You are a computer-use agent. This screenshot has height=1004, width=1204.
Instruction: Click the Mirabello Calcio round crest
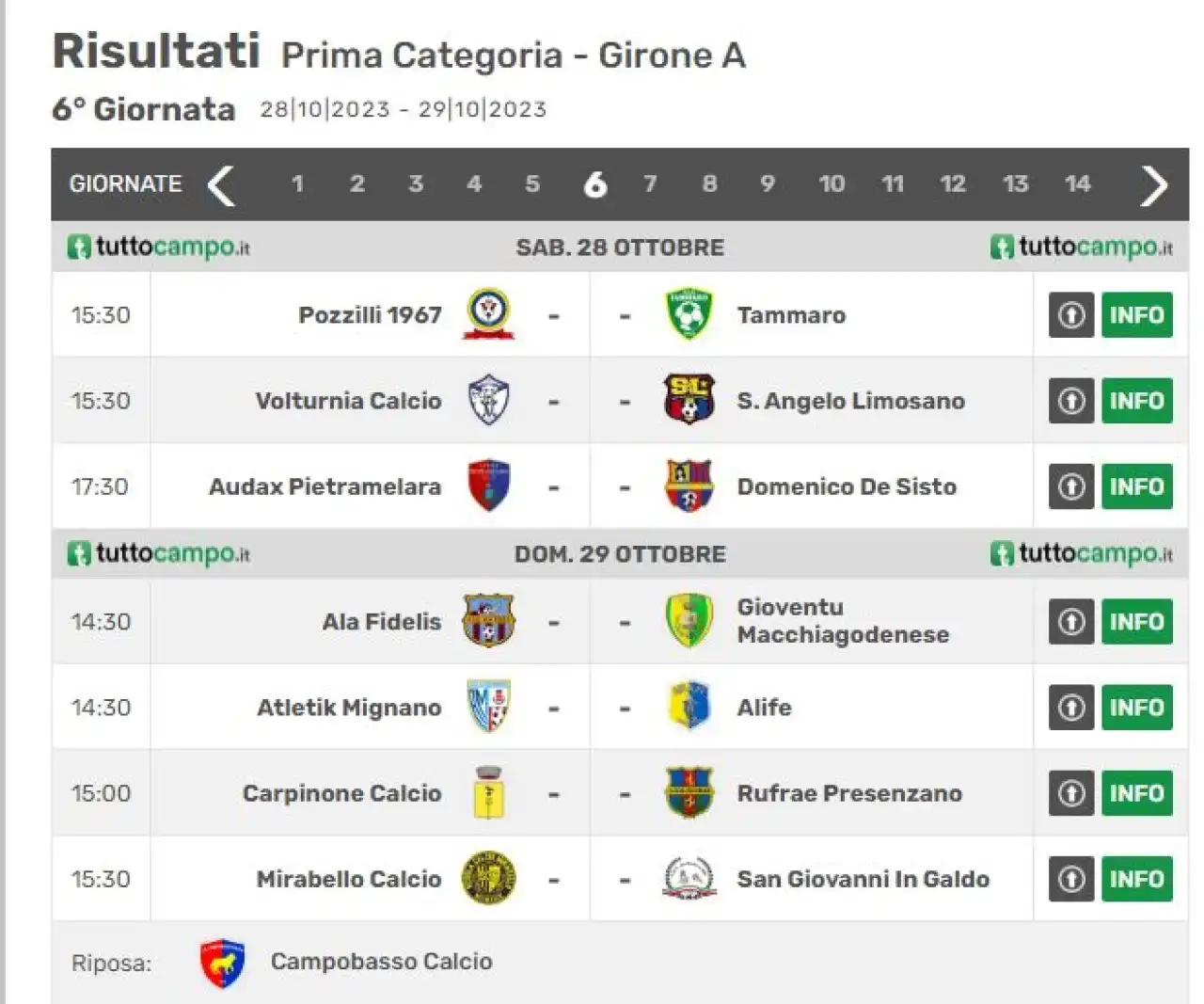489,878
